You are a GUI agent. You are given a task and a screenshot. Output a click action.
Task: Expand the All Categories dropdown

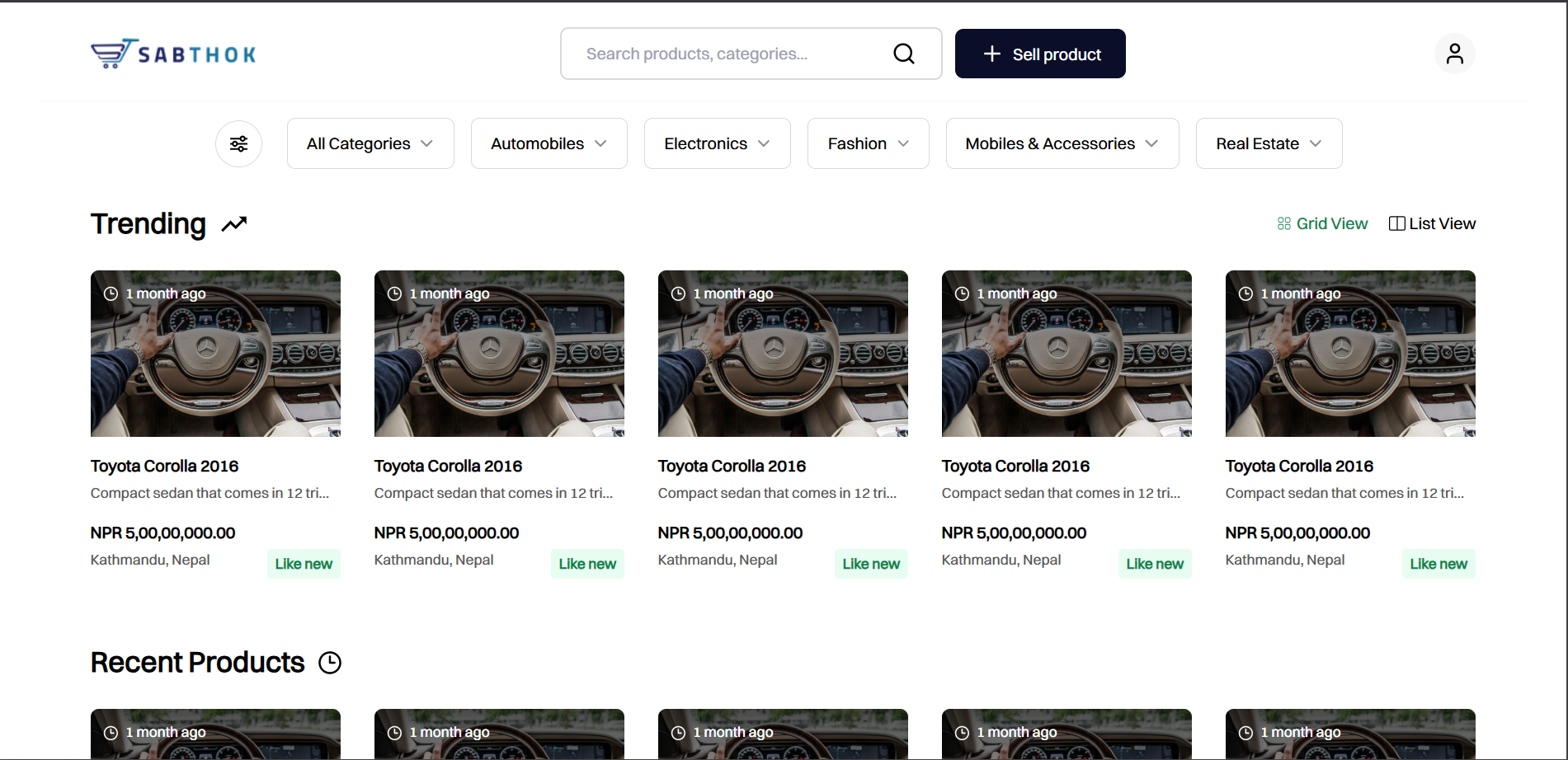[370, 144]
